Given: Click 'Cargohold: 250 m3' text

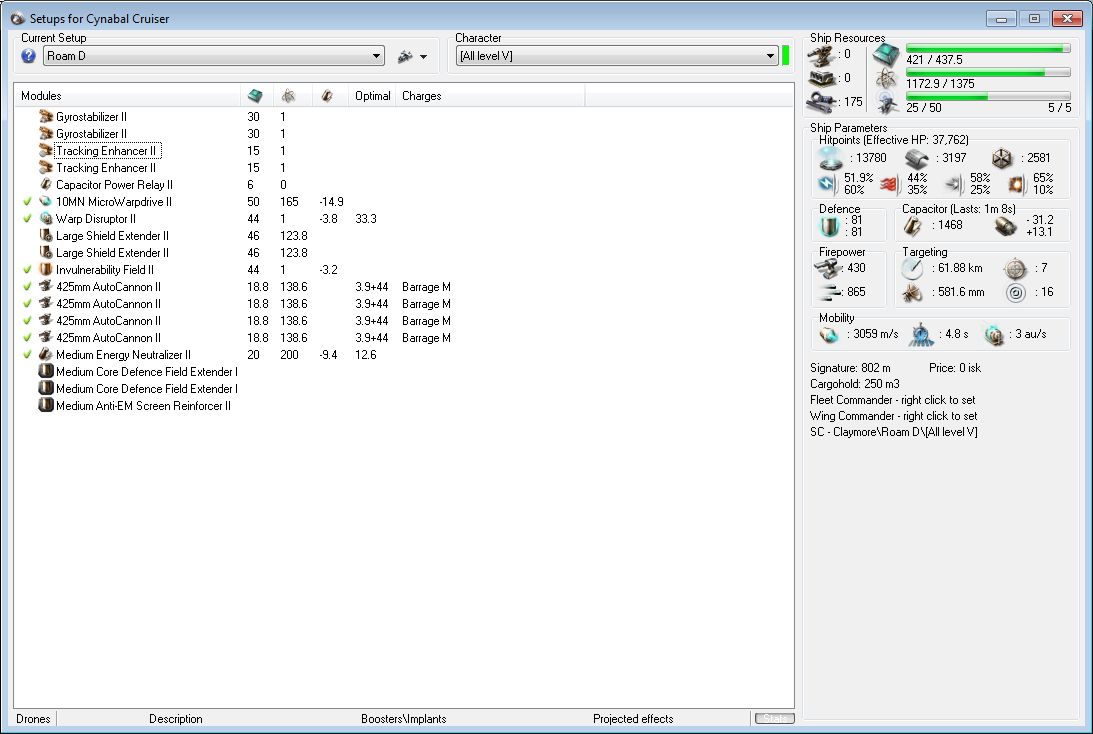Looking at the screenshot, I should (855, 384).
